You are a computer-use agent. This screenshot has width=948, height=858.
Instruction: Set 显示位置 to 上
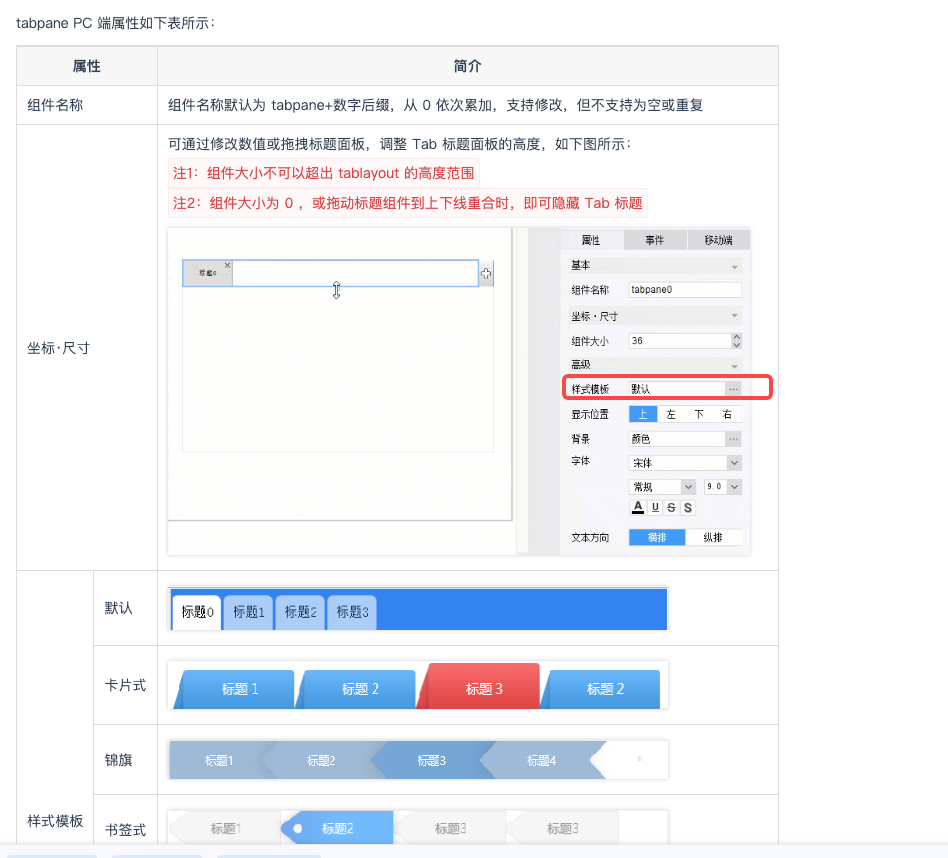[x=643, y=414]
